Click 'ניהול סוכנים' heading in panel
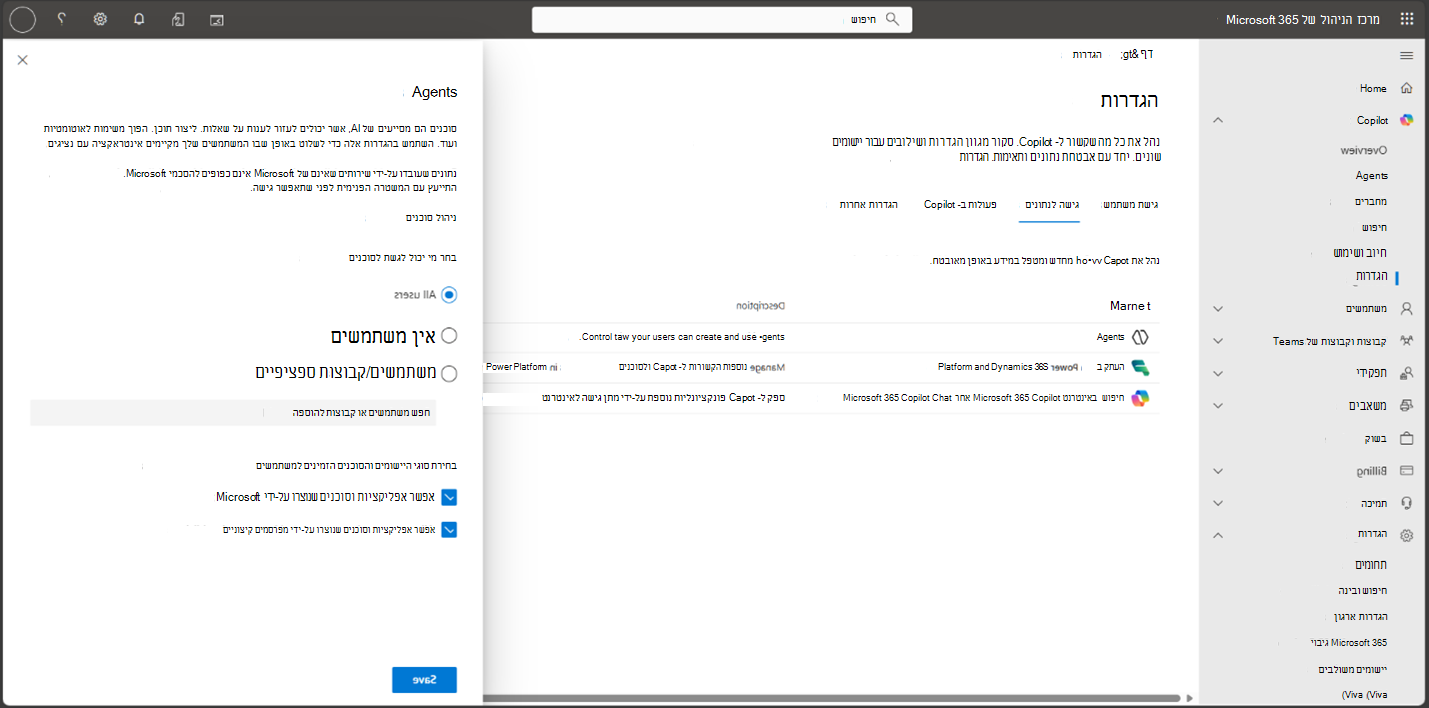 coord(431,217)
